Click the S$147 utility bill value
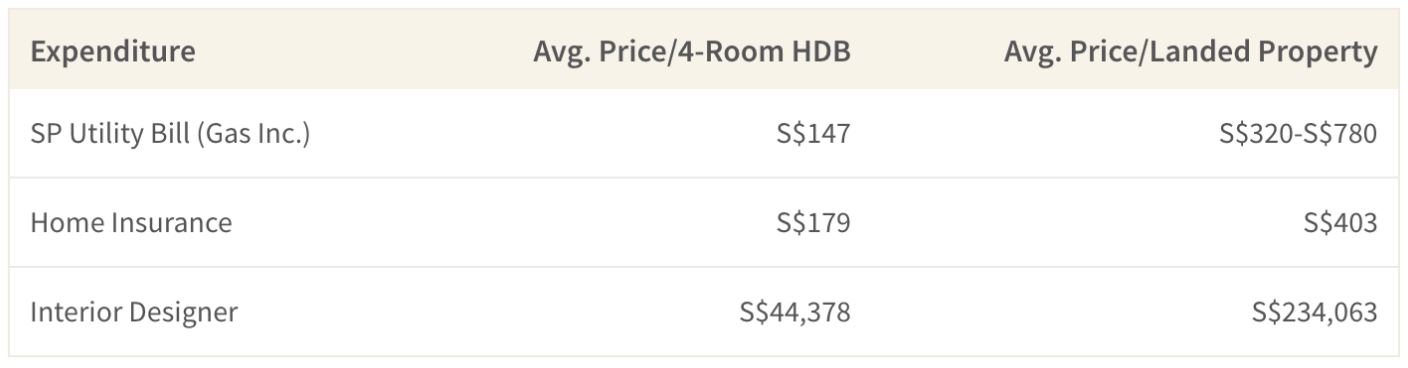Screen dimensions: 1408x368 click(x=813, y=134)
